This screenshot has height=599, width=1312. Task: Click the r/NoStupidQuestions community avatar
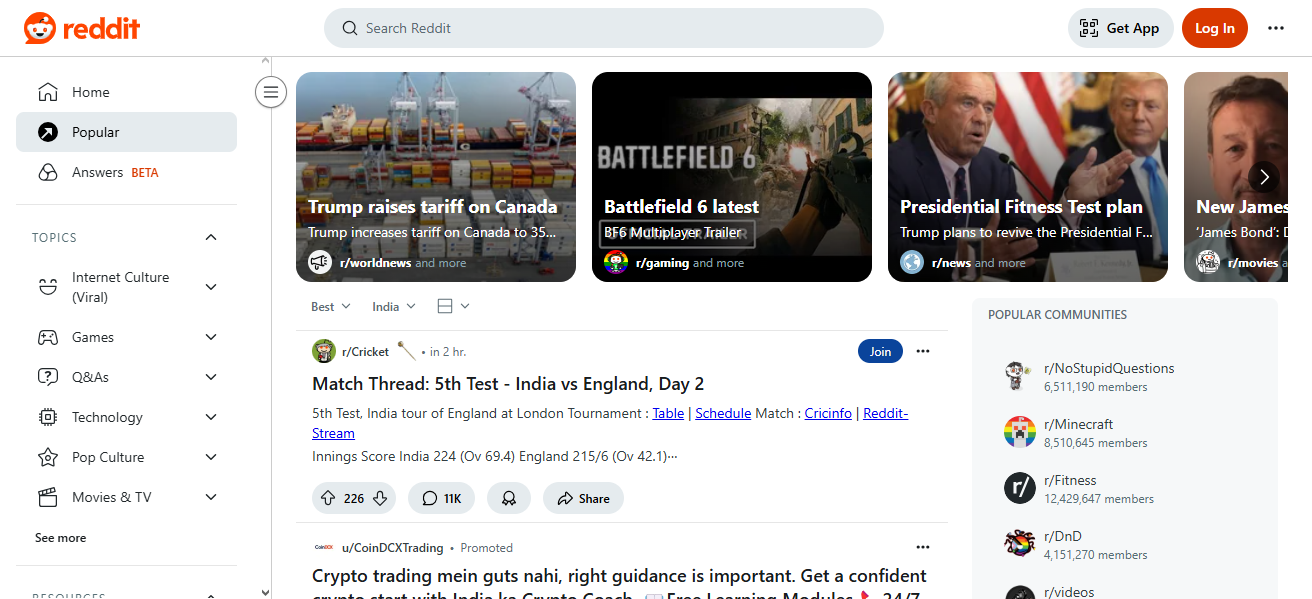coord(1019,376)
